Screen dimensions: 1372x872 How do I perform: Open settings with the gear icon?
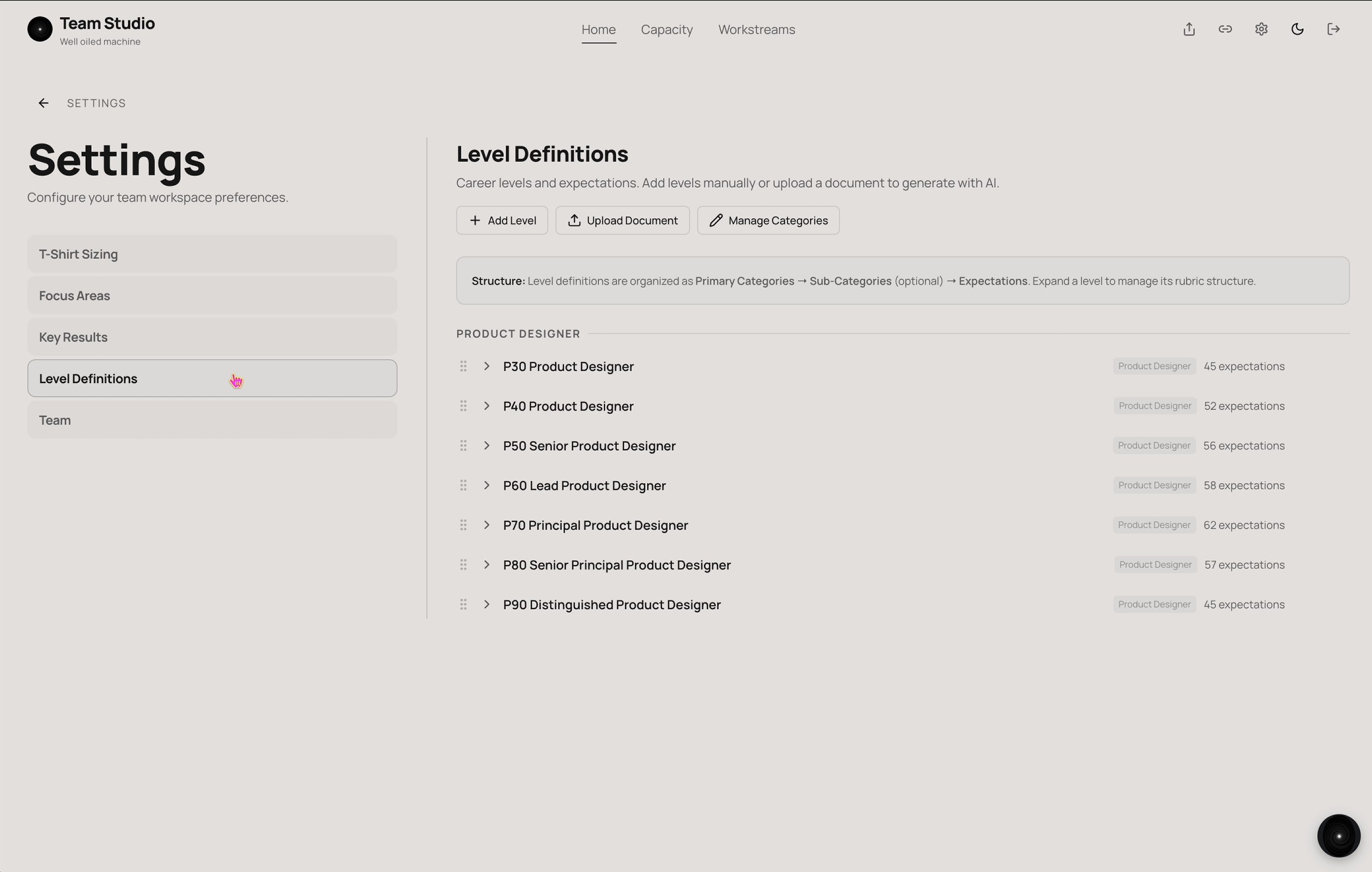(1261, 29)
